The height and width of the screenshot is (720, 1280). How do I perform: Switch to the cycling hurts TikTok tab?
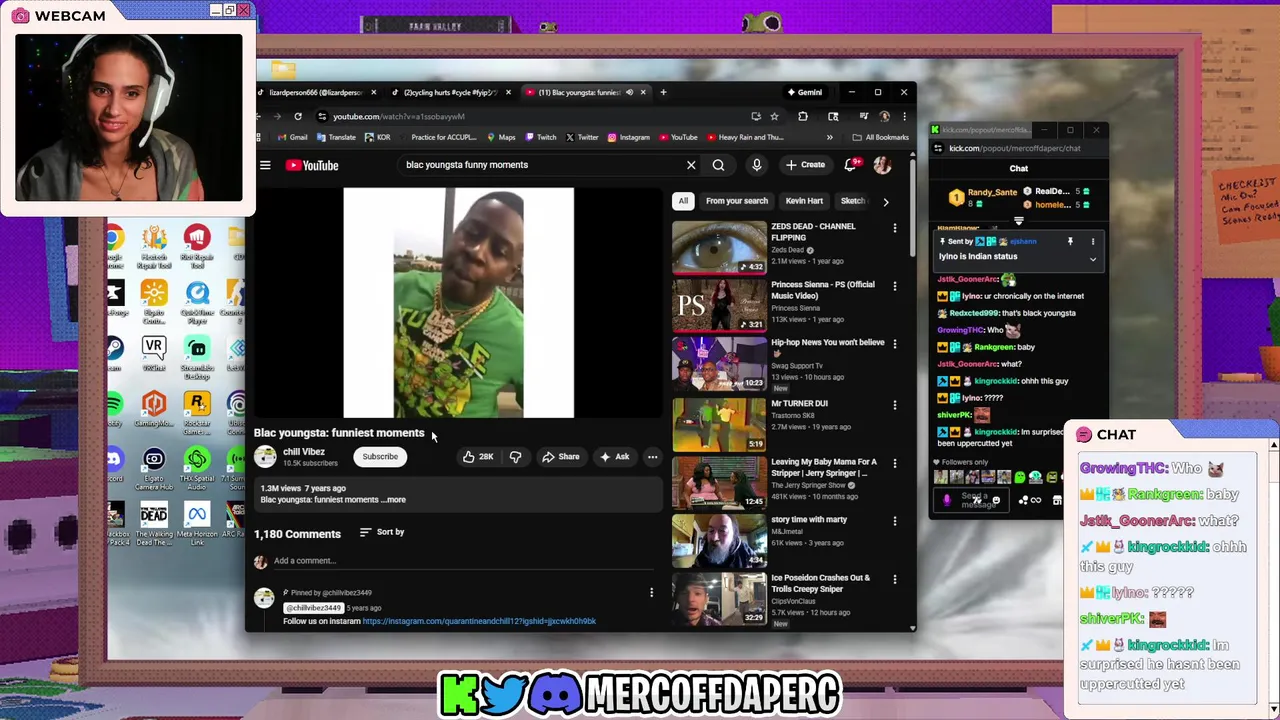click(449, 92)
